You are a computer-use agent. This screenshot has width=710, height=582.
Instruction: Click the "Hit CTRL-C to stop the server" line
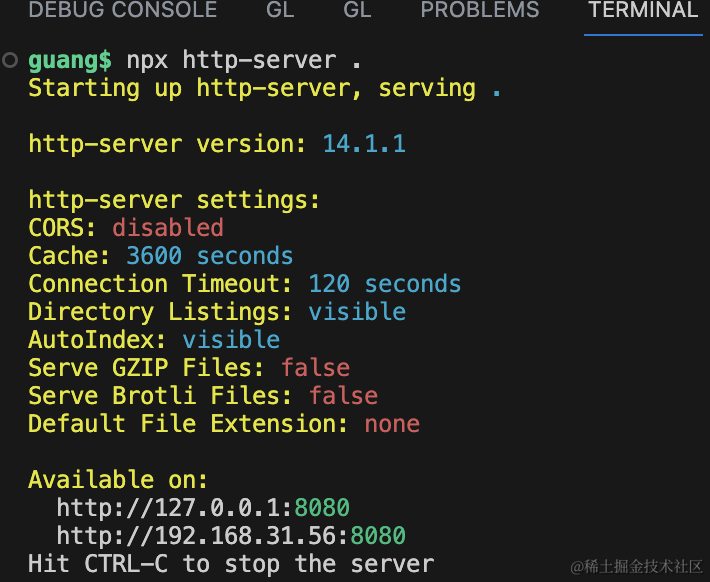[x=231, y=563]
